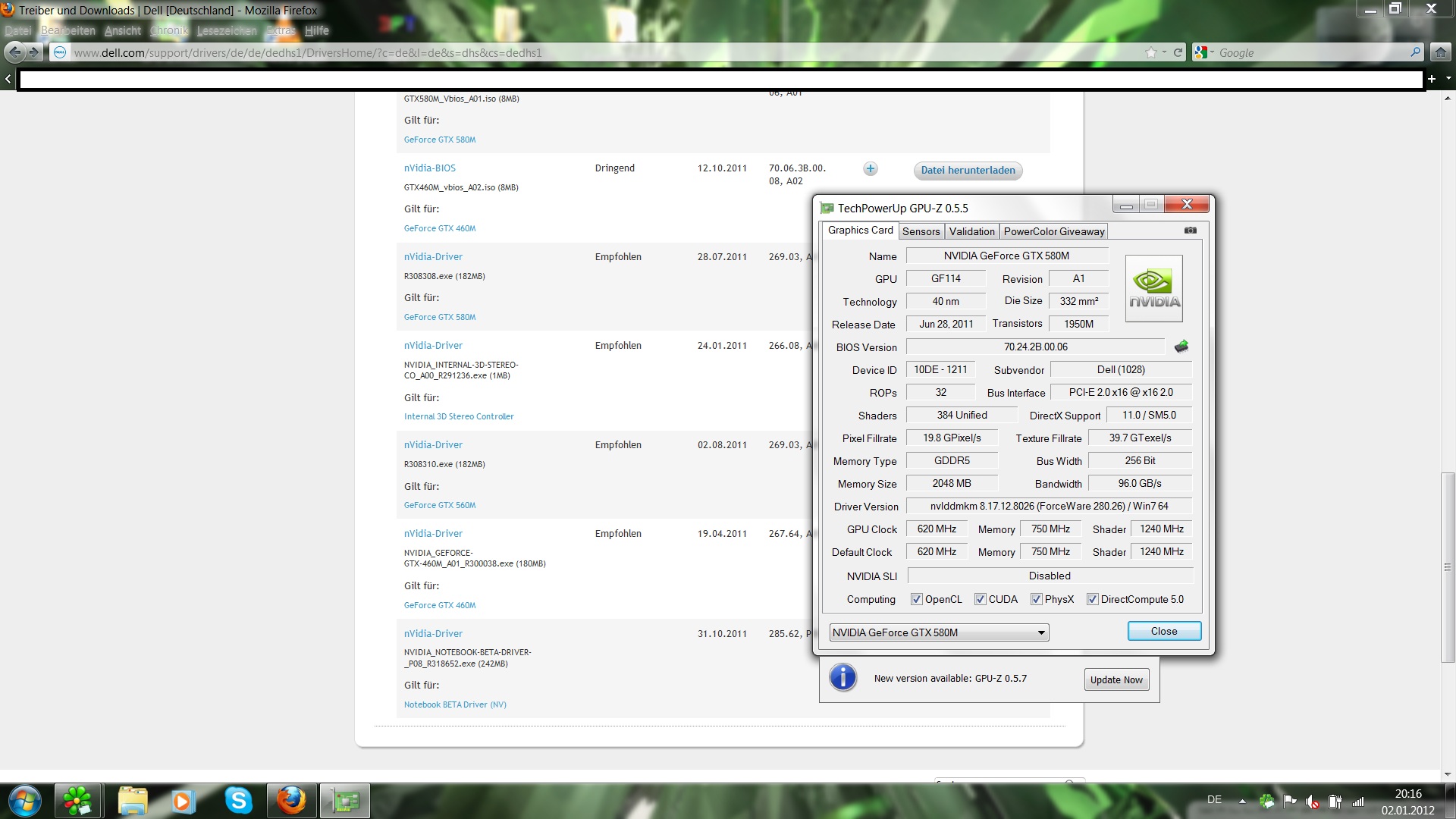Click the GPU-Z Close button
1456x819 pixels.
tap(1164, 631)
